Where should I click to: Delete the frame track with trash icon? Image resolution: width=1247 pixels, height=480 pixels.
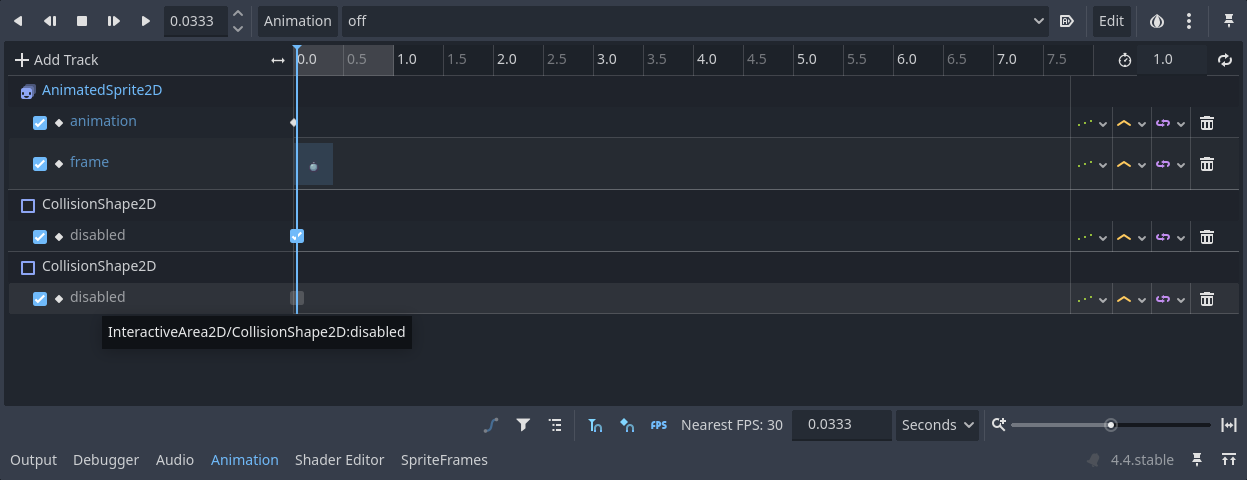tap(1207, 164)
